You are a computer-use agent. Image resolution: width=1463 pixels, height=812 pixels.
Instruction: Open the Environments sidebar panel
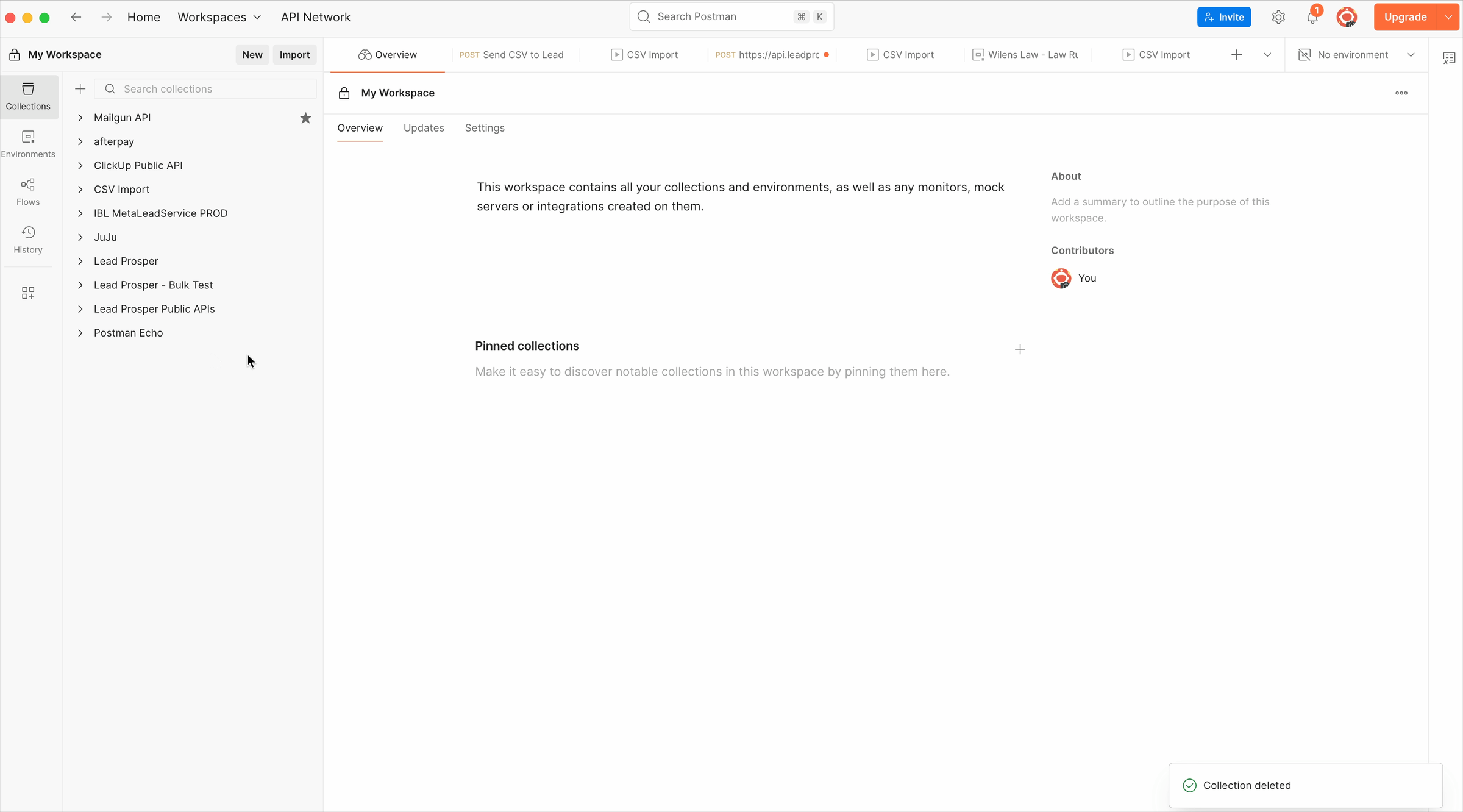[x=28, y=144]
